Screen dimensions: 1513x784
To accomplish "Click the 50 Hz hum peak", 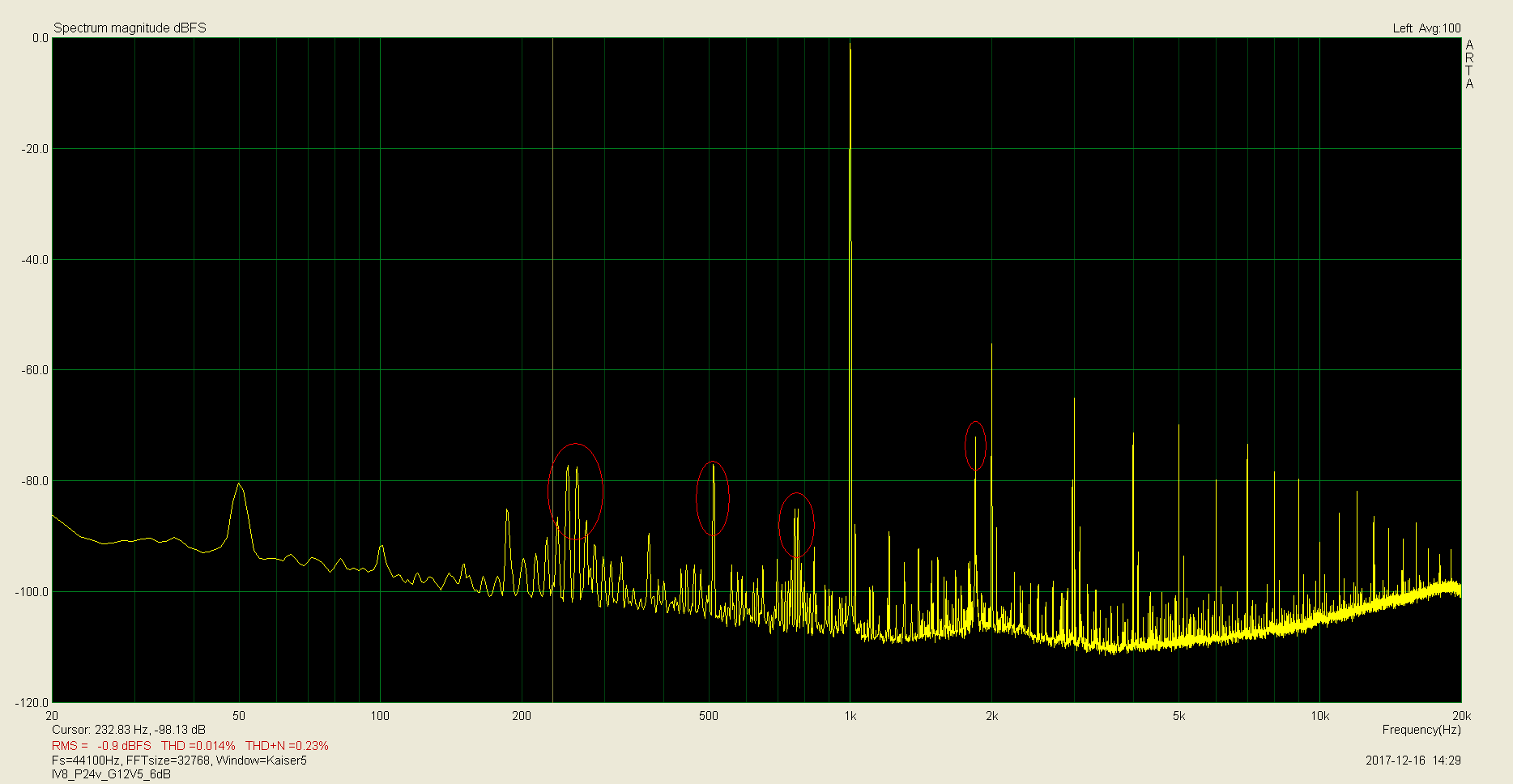I will tap(239, 484).
